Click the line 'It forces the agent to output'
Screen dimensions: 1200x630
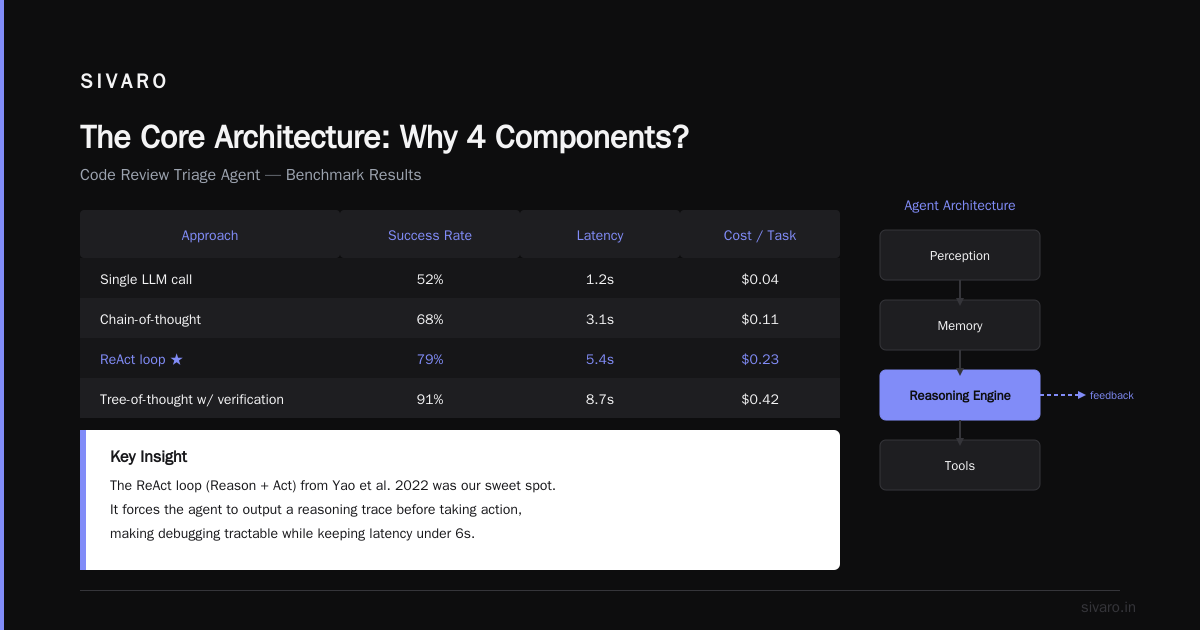316,509
